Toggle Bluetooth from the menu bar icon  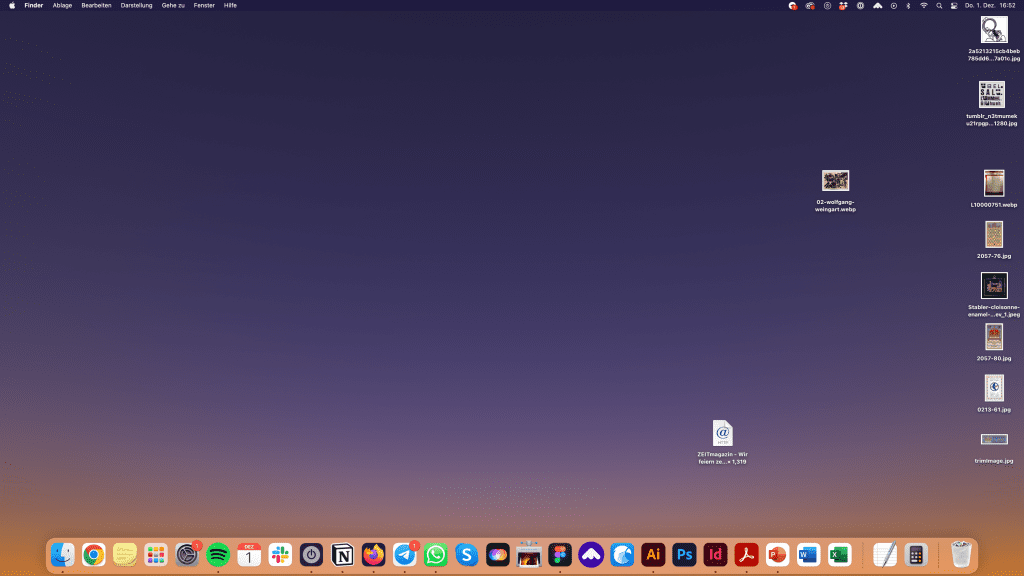point(908,5)
